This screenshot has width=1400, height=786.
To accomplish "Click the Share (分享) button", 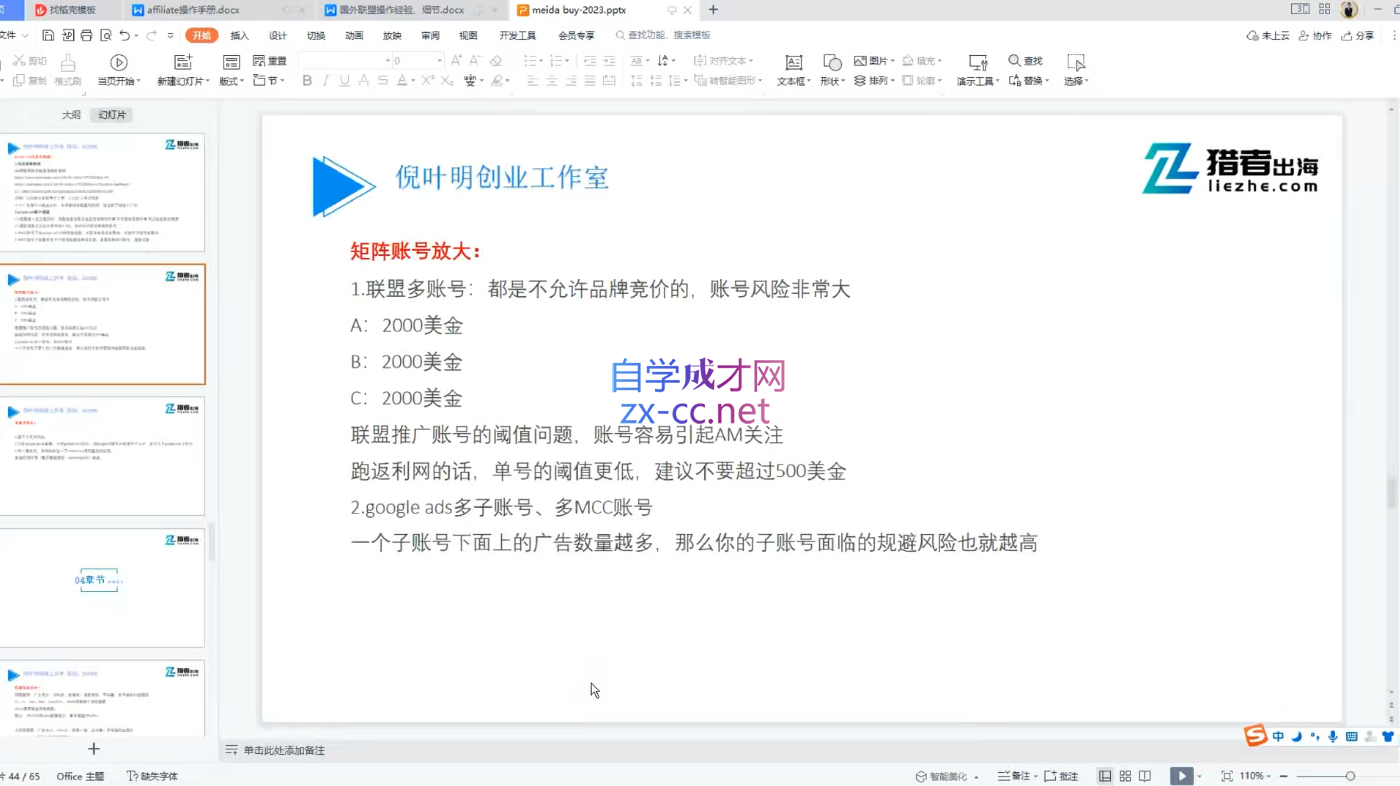I will (1359, 35).
